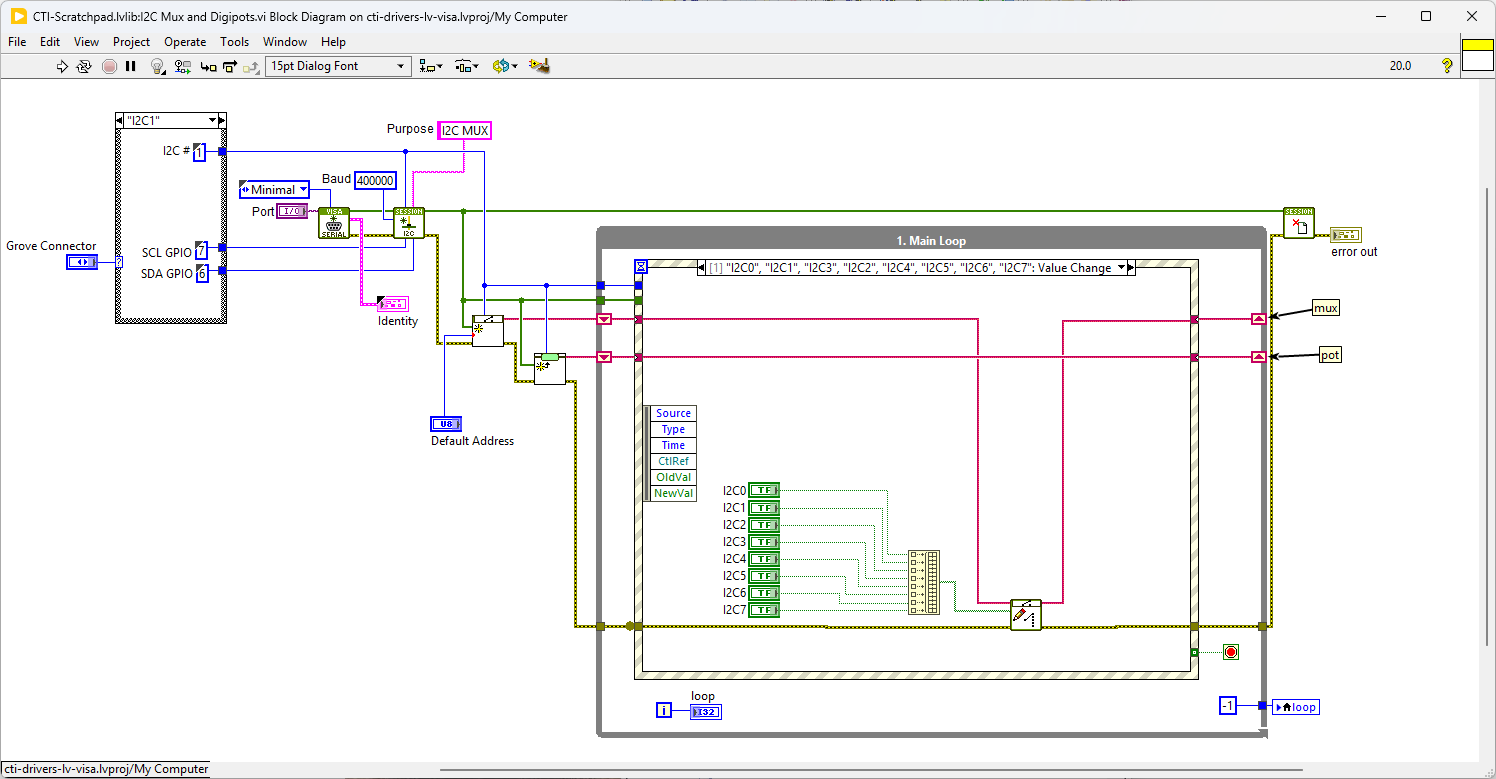Click the SCL GPIO constant 7
1496x779 pixels.
pyautogui.click(x=201, y=250)
